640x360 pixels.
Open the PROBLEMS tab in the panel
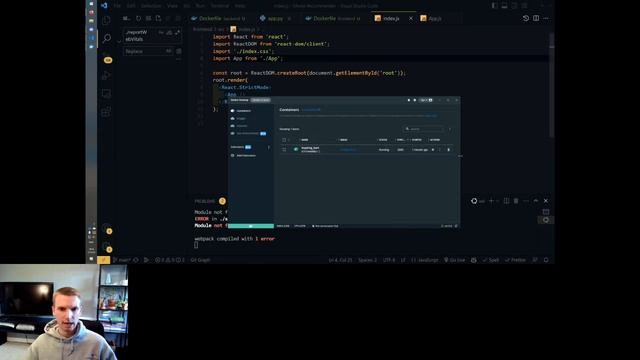pos(204,201)
